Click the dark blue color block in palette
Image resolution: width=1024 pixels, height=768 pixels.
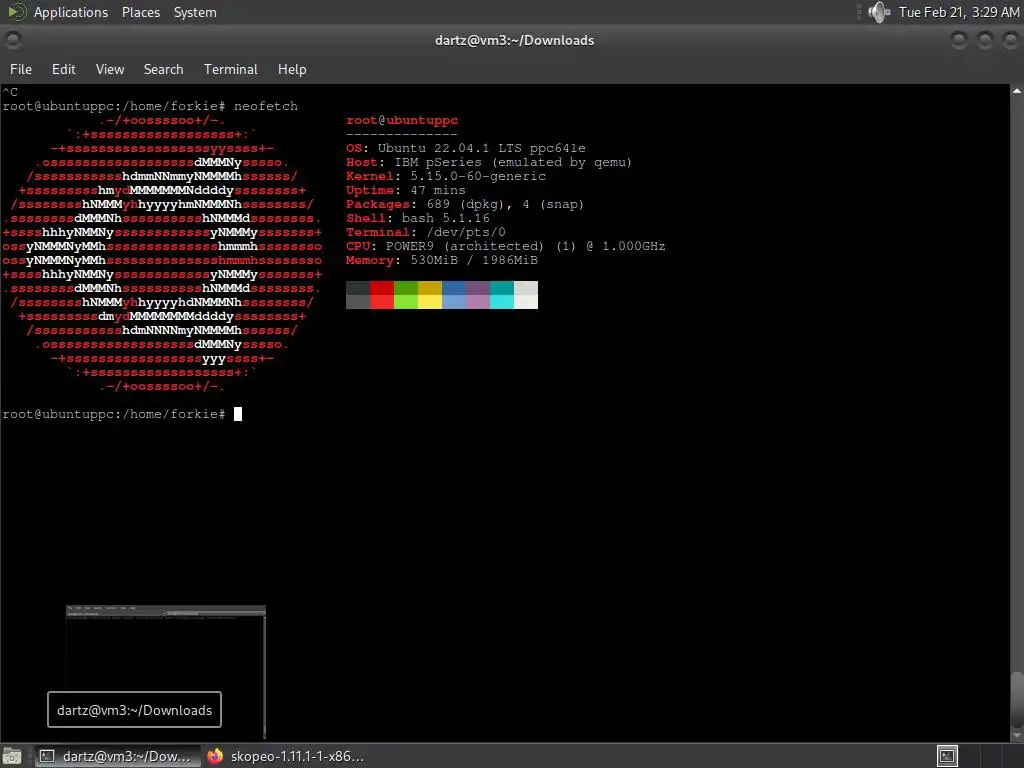pos(454,288)
